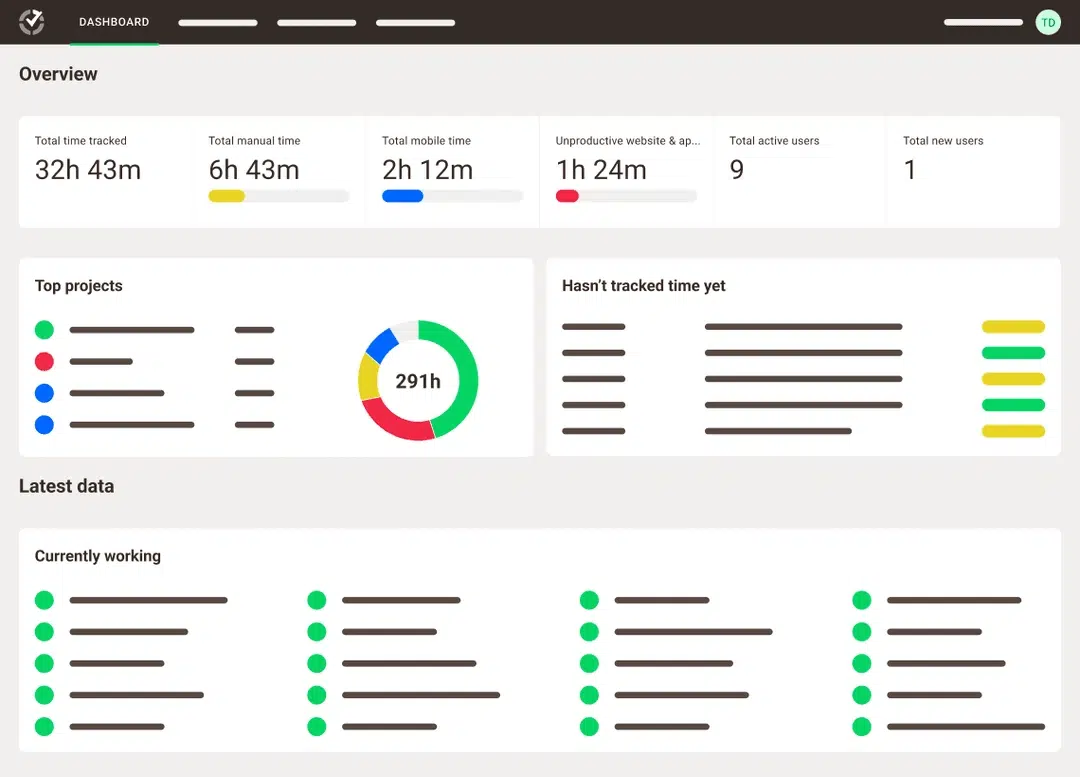Click first yellow status pill in Hasn't tracked time
The image size is (1080, 777).
pyautogui.click(x=1013, y=327)
